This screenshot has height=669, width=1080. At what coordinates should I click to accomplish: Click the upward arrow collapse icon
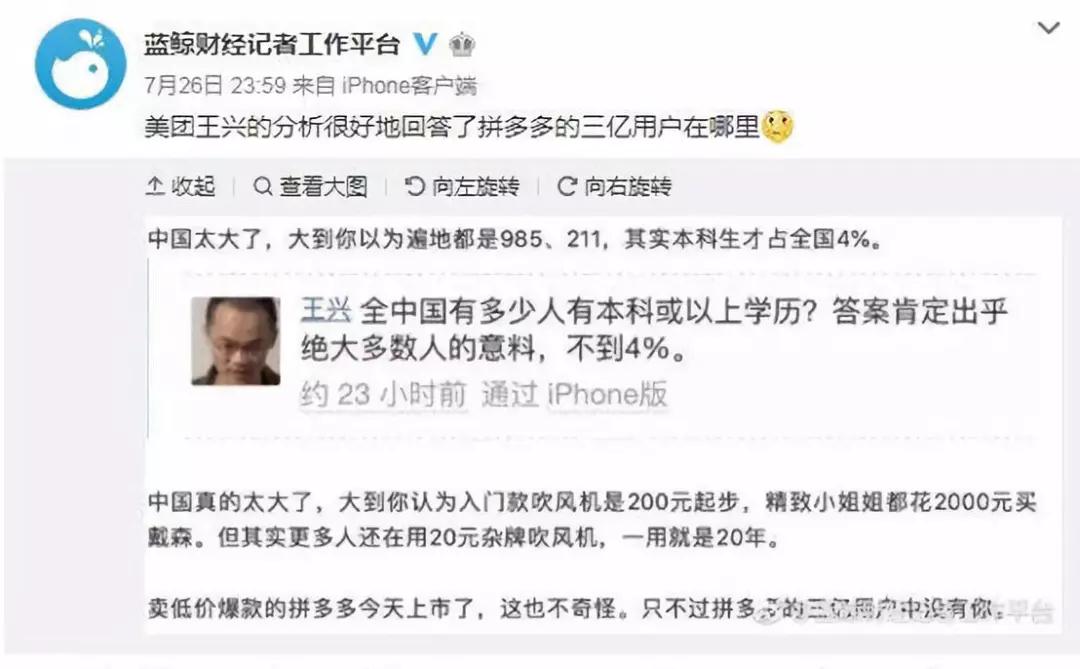coord(154,186)
